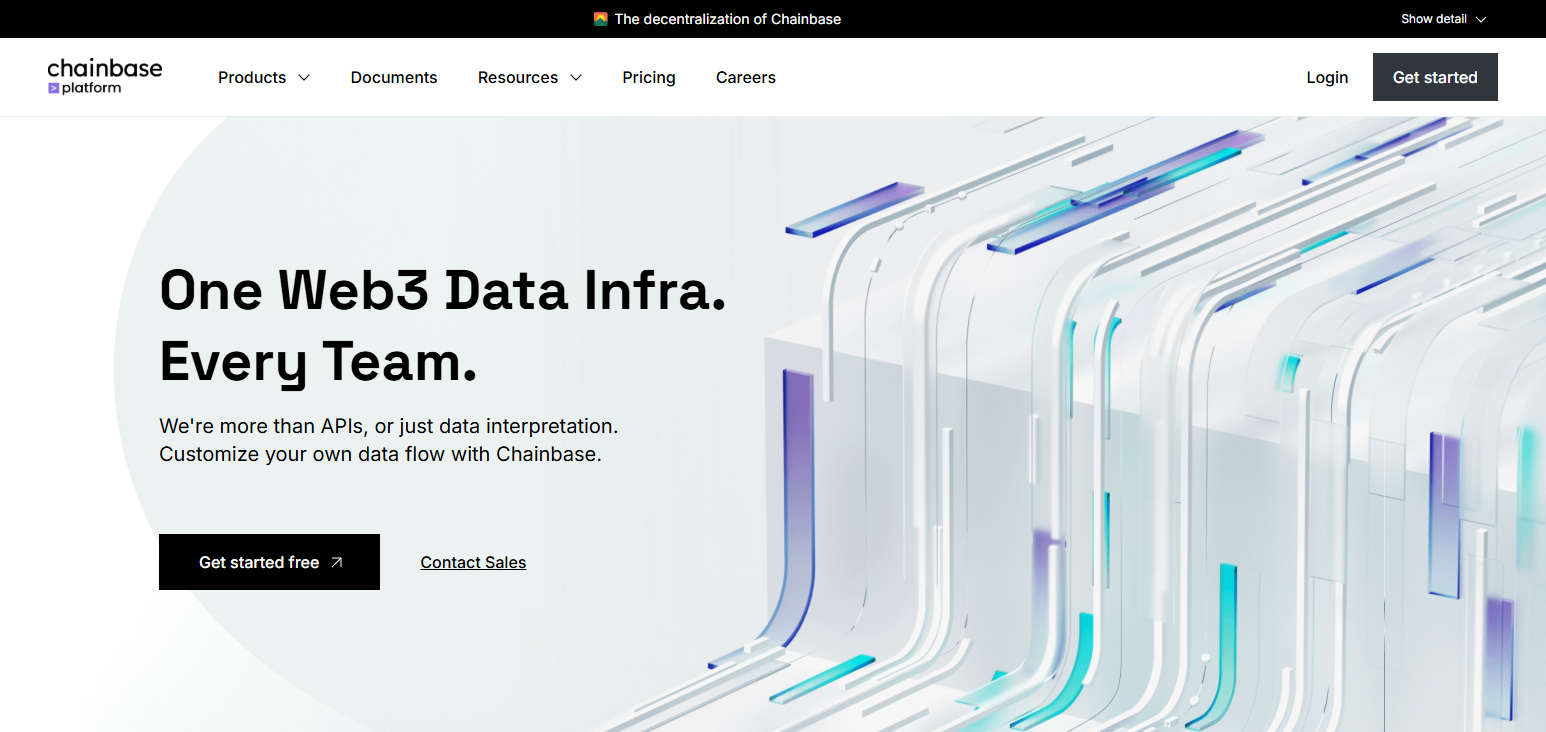Click the Chainbase platform logo
Image resolution: width=1546 pixels, height=732 pixels.
(x=105, y=77)
